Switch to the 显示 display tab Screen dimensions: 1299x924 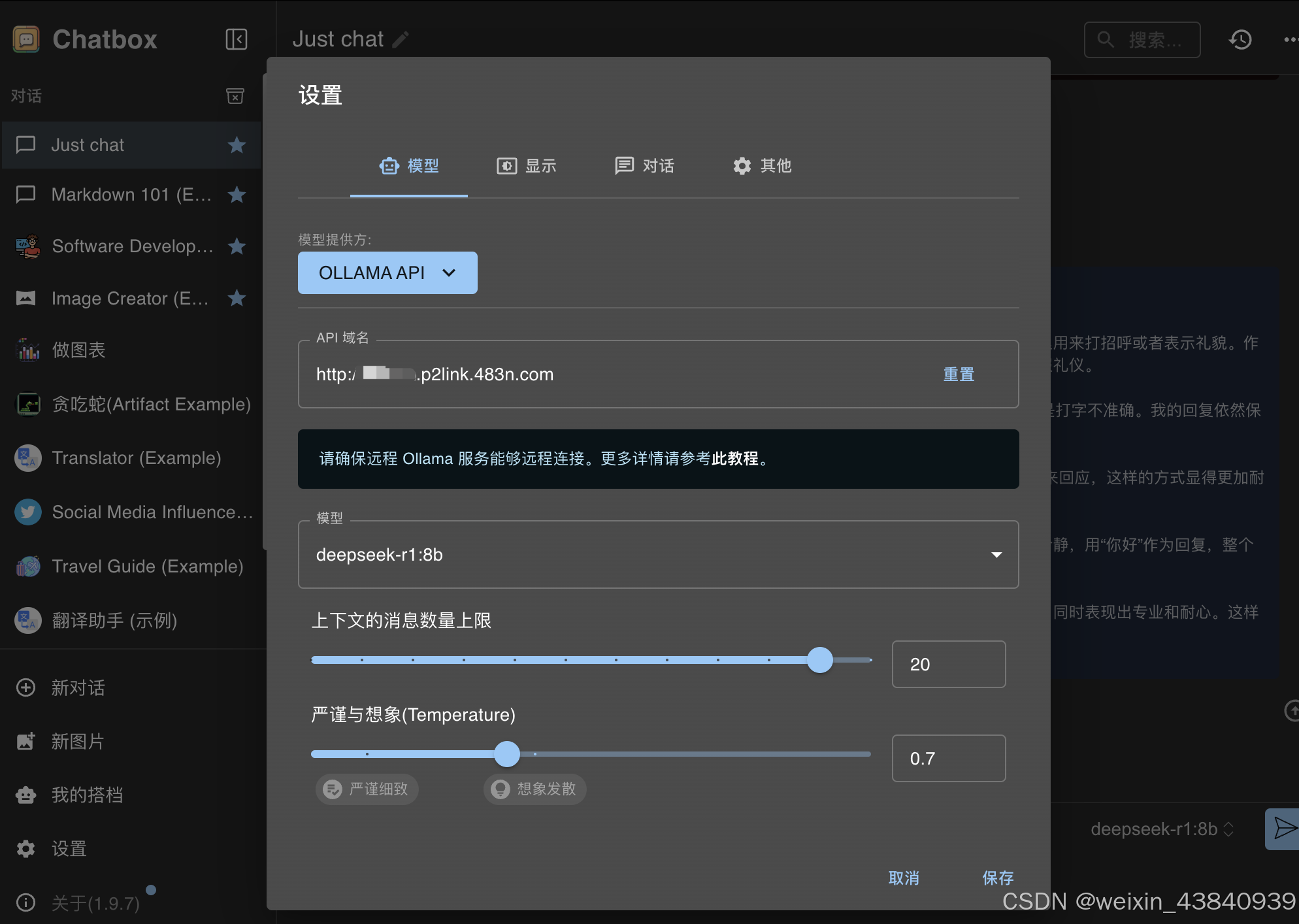pyautogui.click(x=527, y=166)
